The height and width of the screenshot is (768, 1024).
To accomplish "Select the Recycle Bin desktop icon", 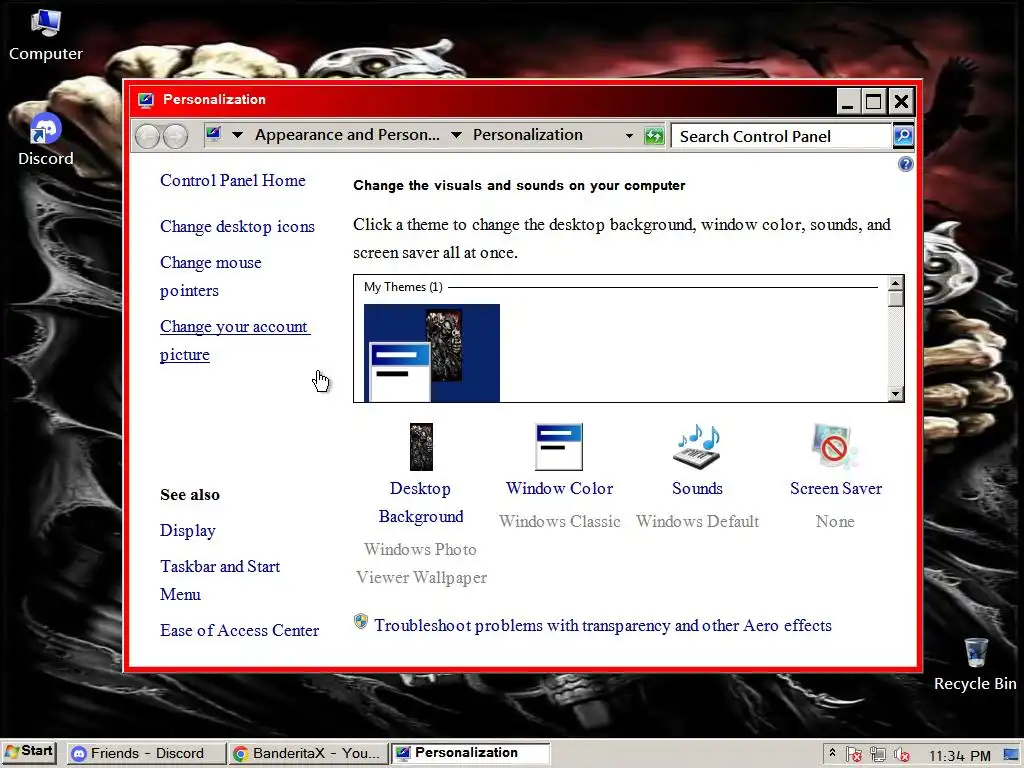I will pos(975,665).
